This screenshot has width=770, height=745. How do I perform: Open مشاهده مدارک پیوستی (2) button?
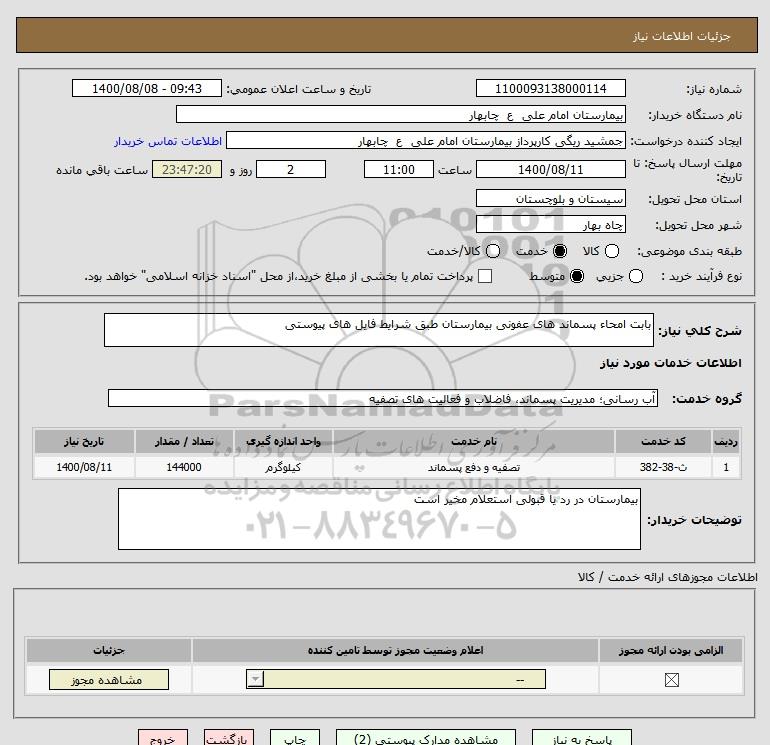point(426,738)
